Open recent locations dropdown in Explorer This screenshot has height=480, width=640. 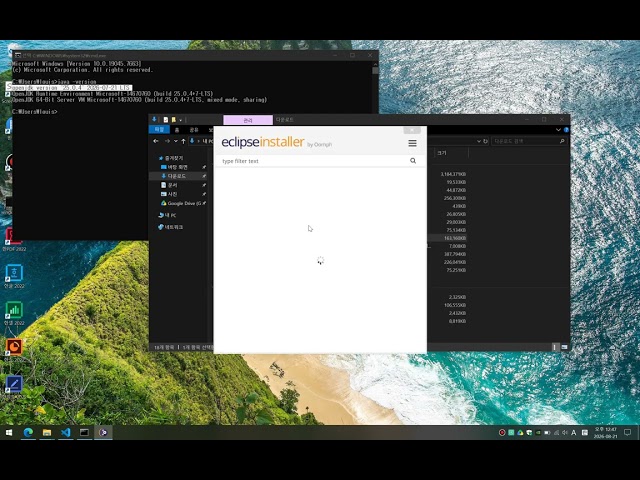(176, 141)
